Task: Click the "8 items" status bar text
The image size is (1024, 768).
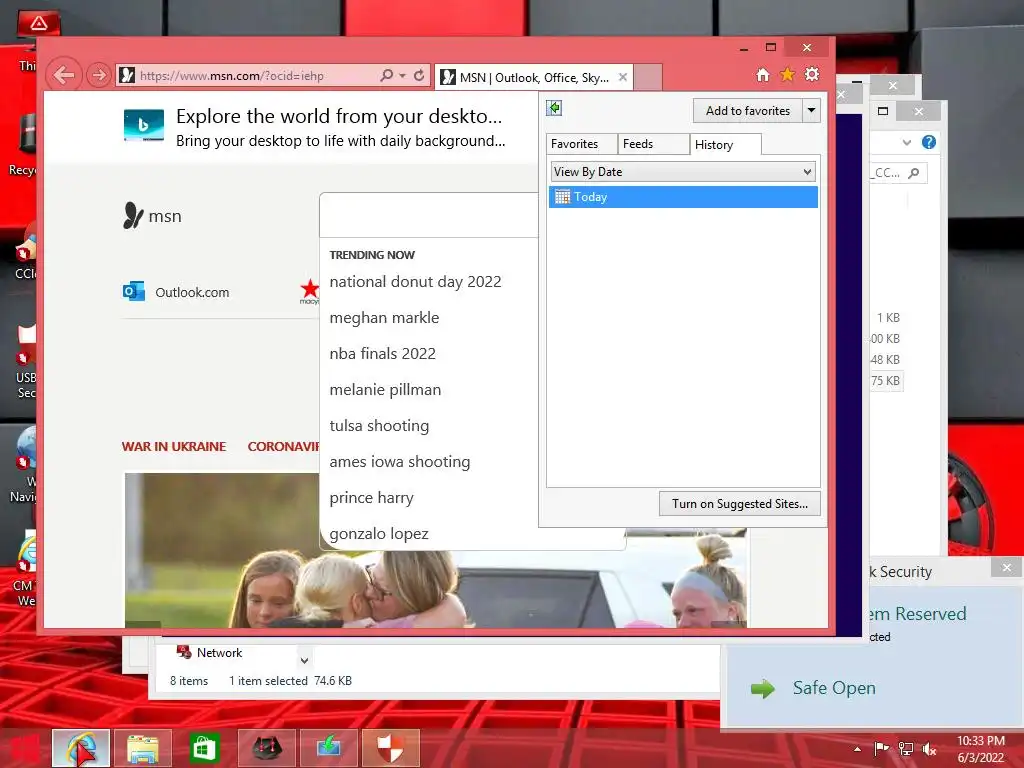Action: coord(189,680)
